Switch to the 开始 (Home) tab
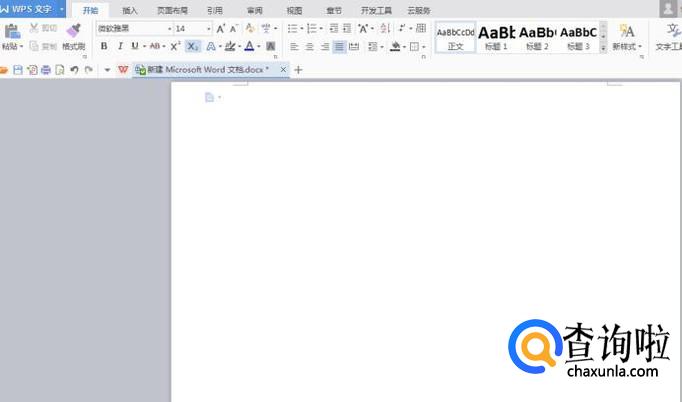682x402 pixels. [x=90, y=10]
